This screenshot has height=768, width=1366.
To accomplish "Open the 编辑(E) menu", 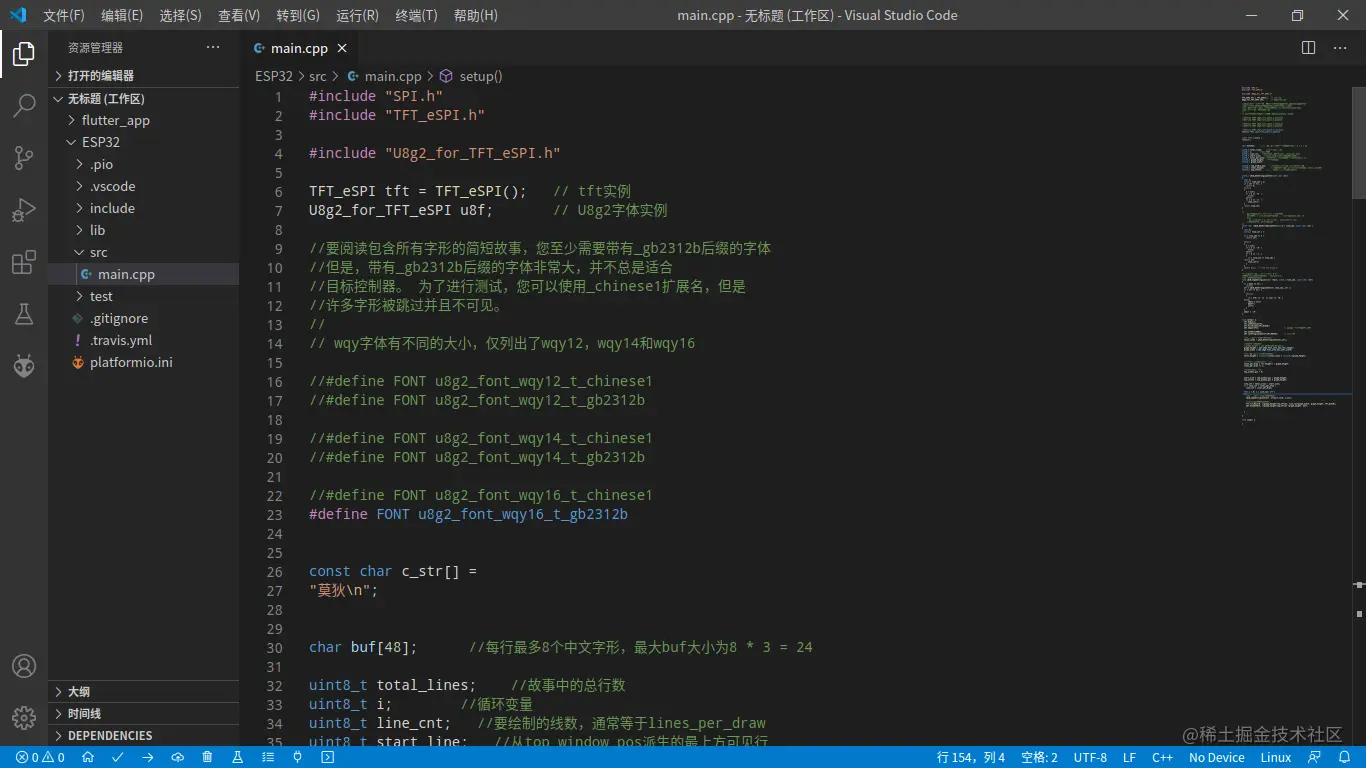I will pos(122,15).
